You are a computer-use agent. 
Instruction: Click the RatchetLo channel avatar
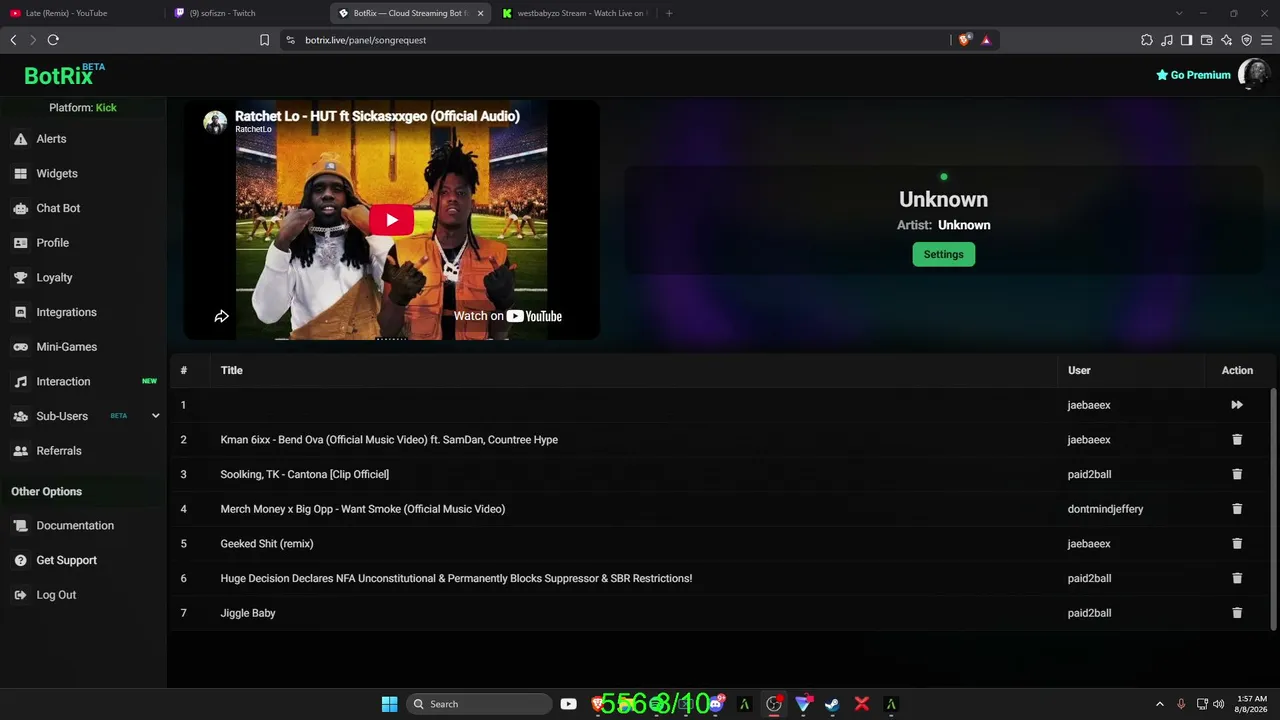[215, 122]
